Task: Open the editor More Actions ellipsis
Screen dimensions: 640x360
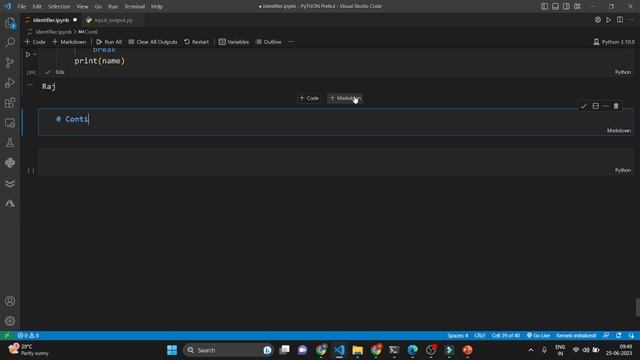Action: pos(631,20)
